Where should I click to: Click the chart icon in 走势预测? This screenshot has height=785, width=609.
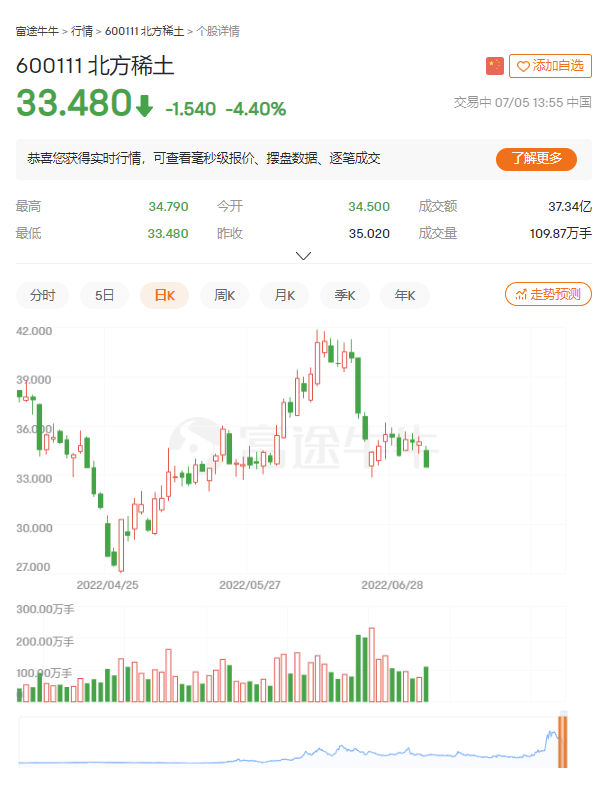point(520,294)
